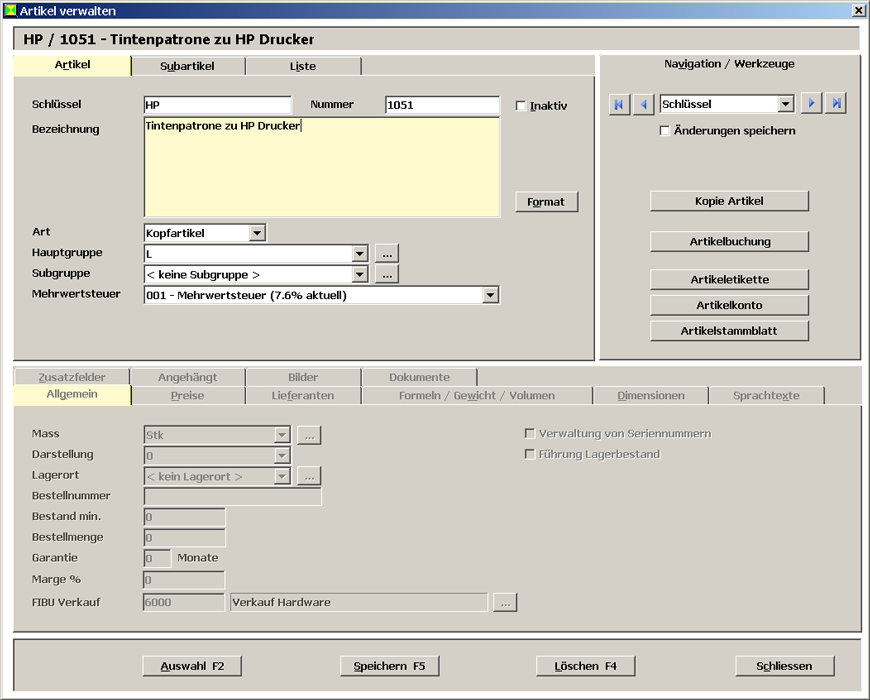The height and width of the screenshot is (700, 870).
Task: Switch to the Liste tab
Action: pyautogui.click(x=302, y=66)
